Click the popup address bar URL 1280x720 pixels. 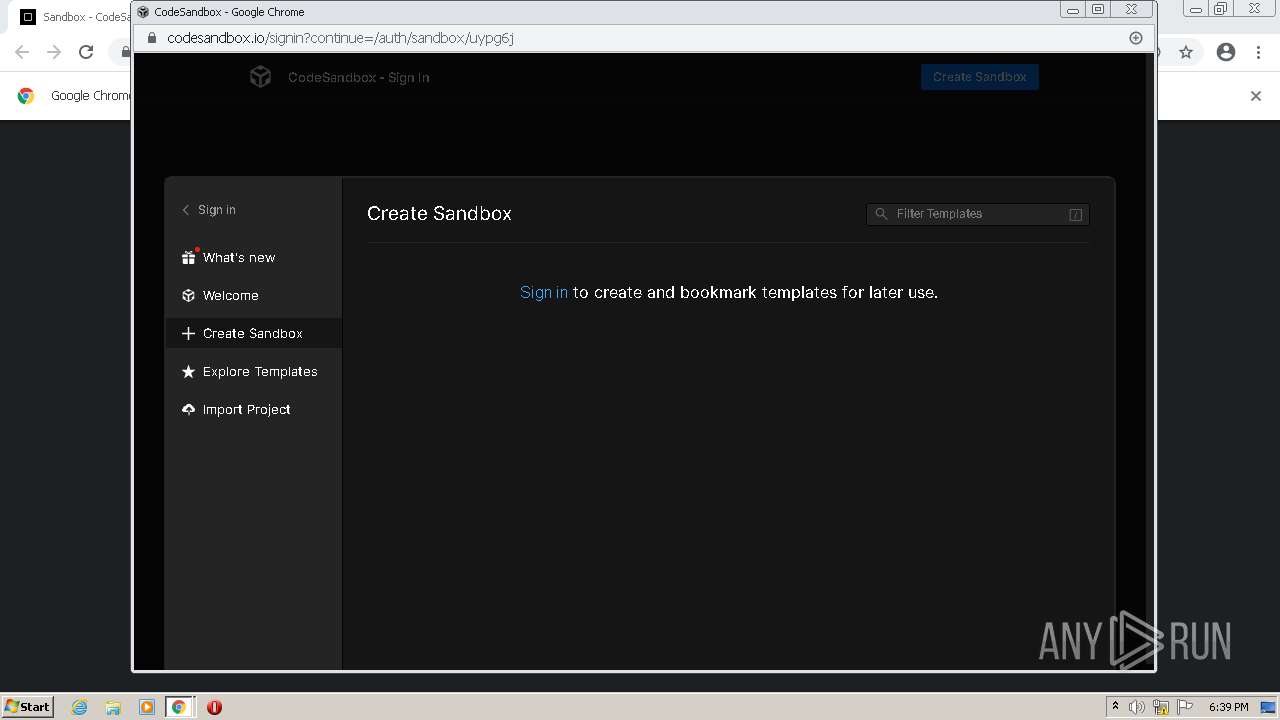(x=341, y=38)
